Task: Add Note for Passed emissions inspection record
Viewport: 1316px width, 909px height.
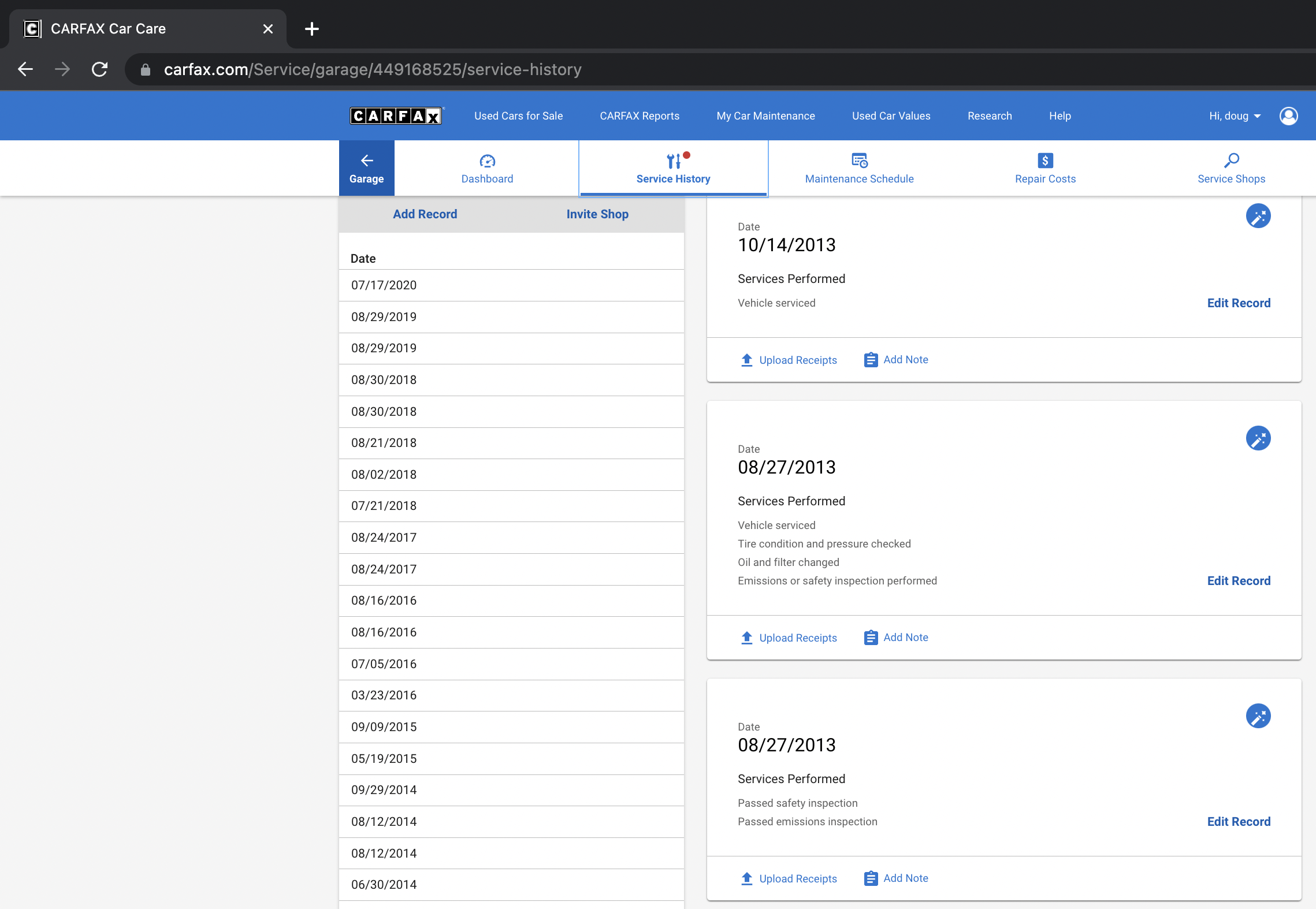Action: tap(896, 878)
